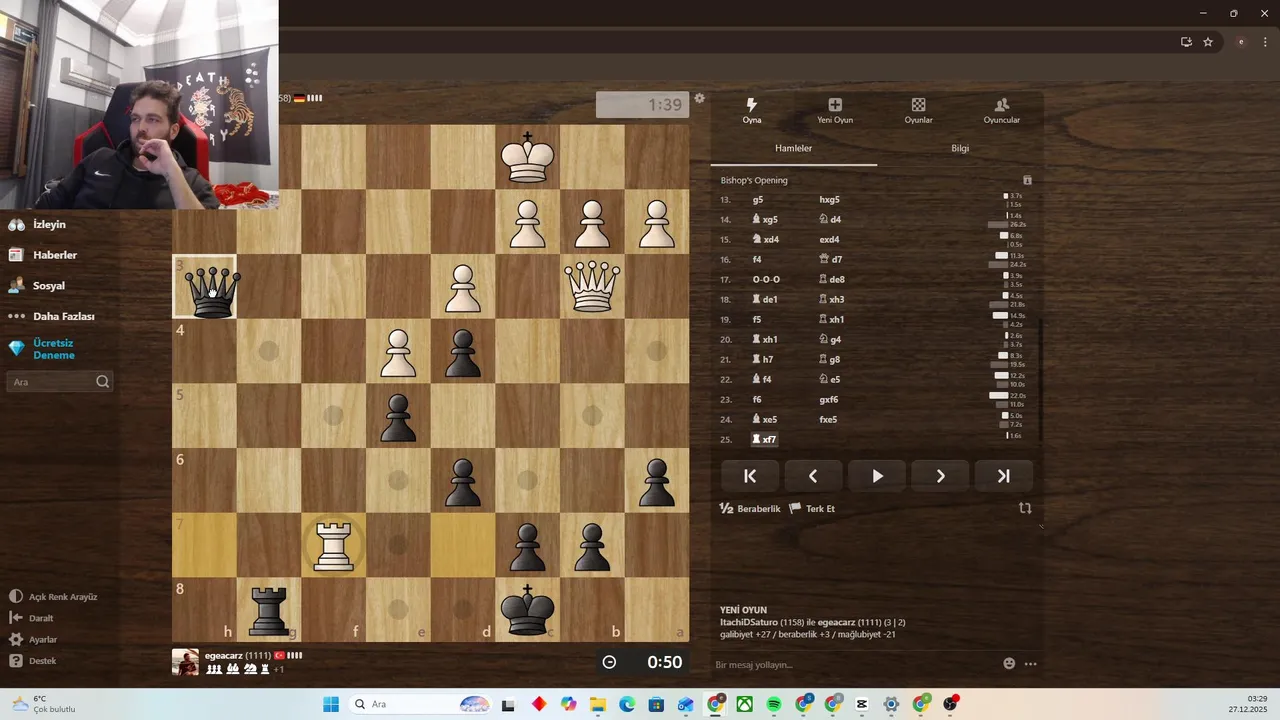Open Windows Start menu

coord(331,704)
